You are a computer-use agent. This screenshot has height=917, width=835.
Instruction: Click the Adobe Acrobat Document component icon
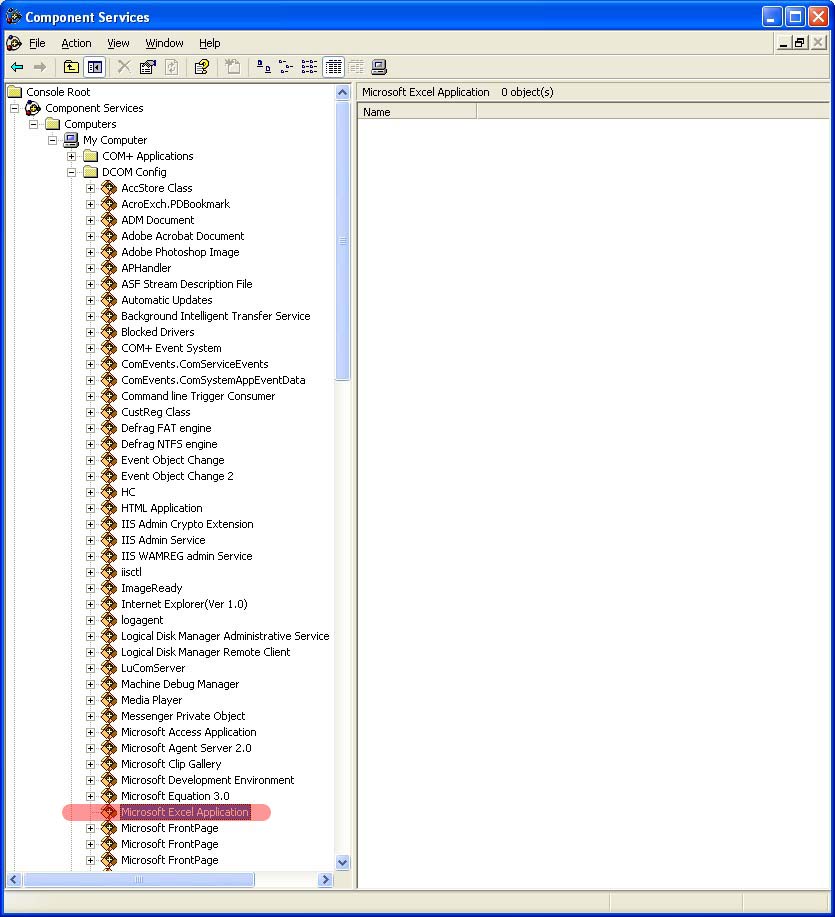(x=109, y=236)
